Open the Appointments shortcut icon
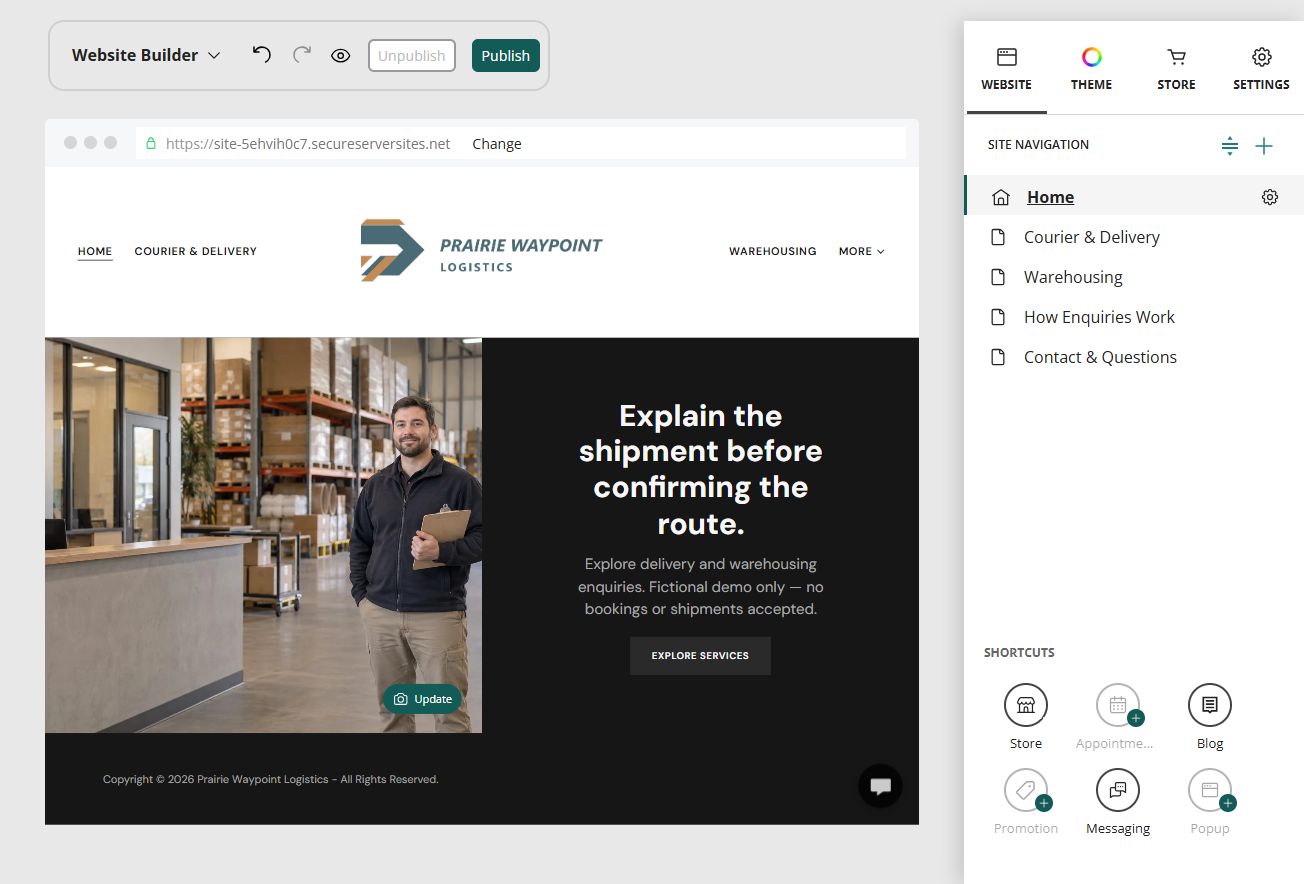Viewport: 1304px width, 884px height. (1118, 705)
